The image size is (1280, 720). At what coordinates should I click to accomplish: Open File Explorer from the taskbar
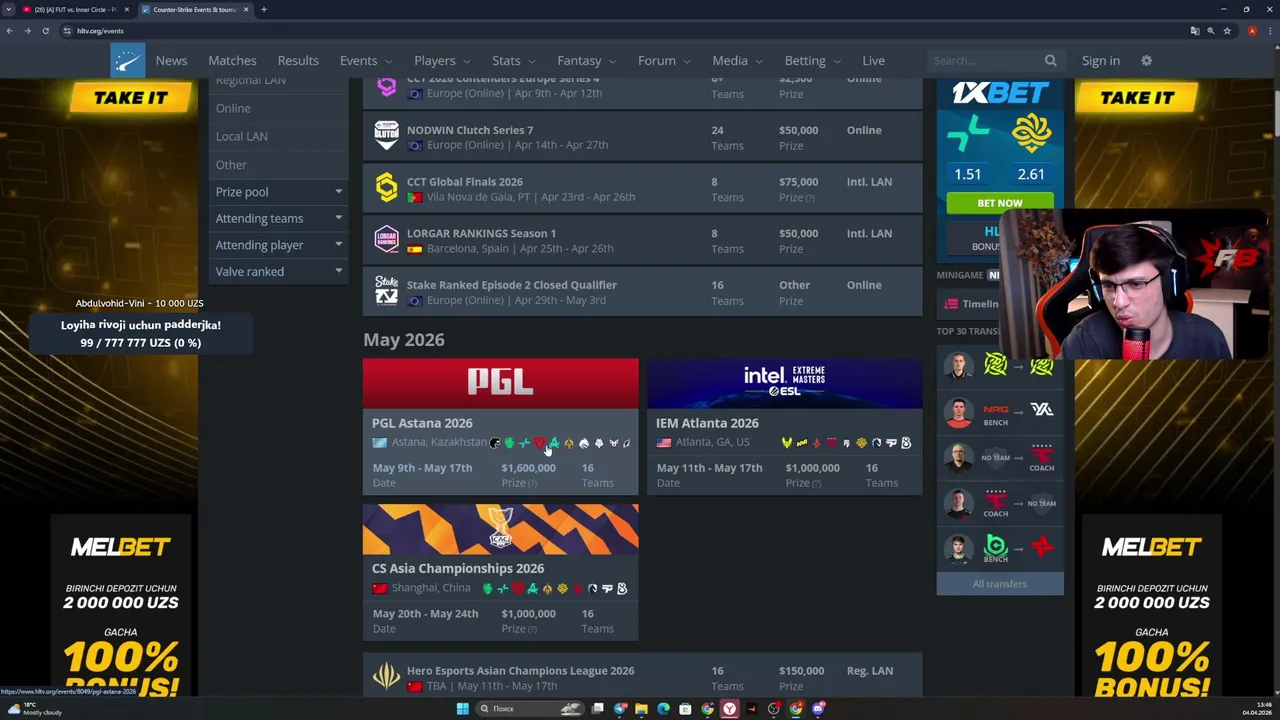tap(641, 709)
